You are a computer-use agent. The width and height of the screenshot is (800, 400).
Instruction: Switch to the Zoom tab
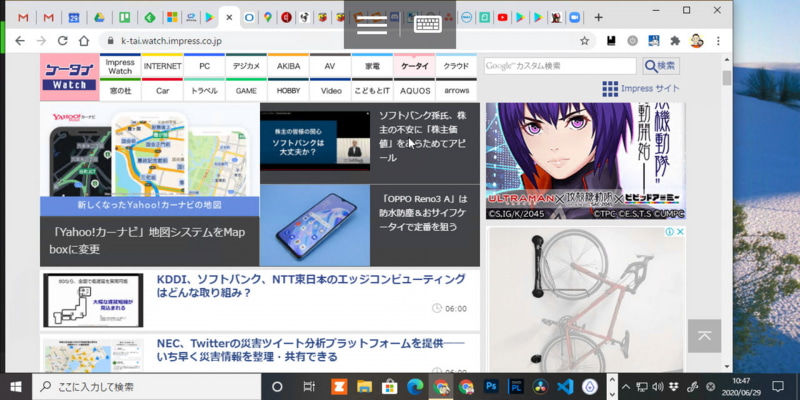[575, 18]
